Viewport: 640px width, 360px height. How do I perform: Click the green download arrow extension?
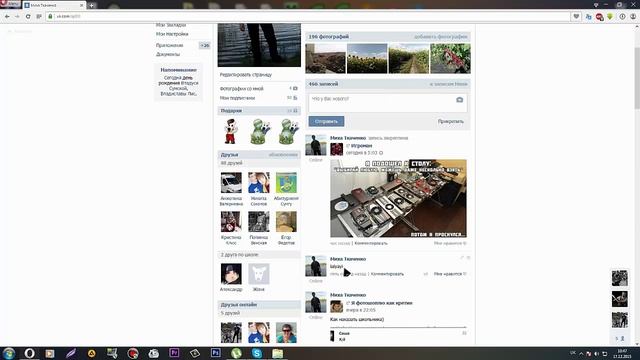click(x=610, y=17)
